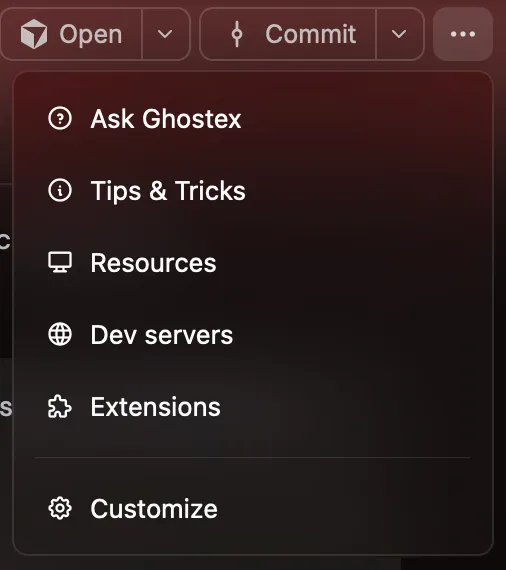Click the monitor icon beside Resources
Screen dimensions: 506x570
[60, 262]
